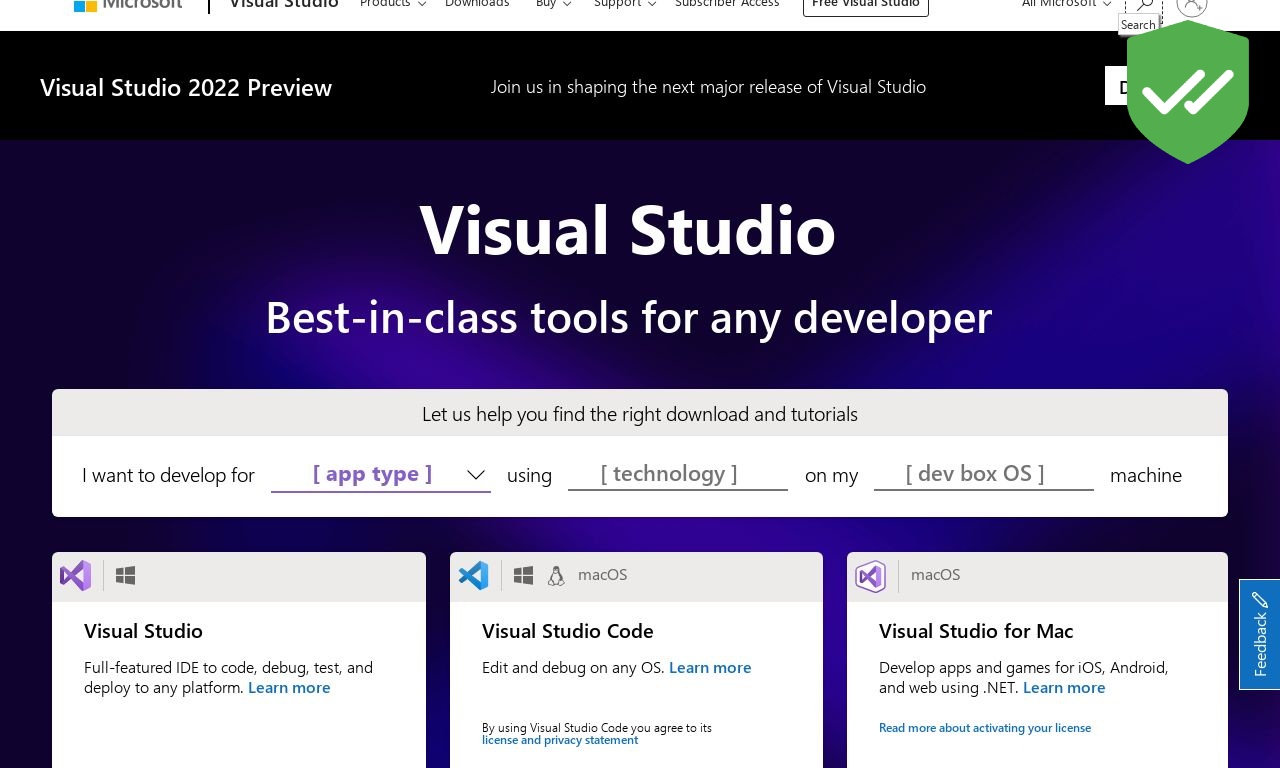Open the account sign-in avatar icon
Viewport: 1280px width, 768px height.
(x=1192, y=5)
